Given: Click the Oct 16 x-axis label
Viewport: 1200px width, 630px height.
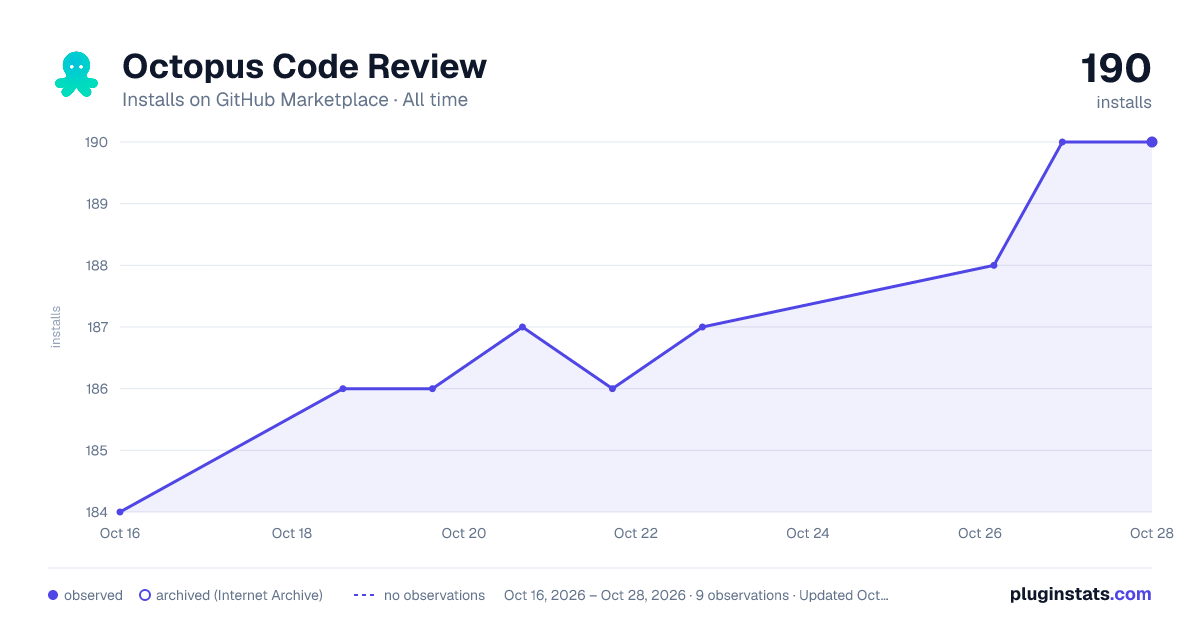Looking at the screenshot, I should [x=120, y=533].
